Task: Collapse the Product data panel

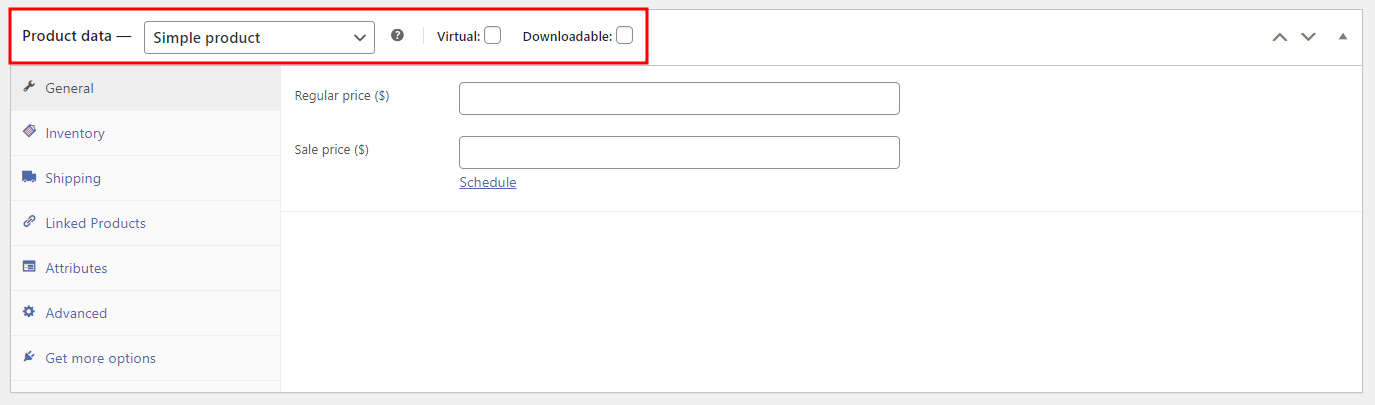Action: point(1343,37)
